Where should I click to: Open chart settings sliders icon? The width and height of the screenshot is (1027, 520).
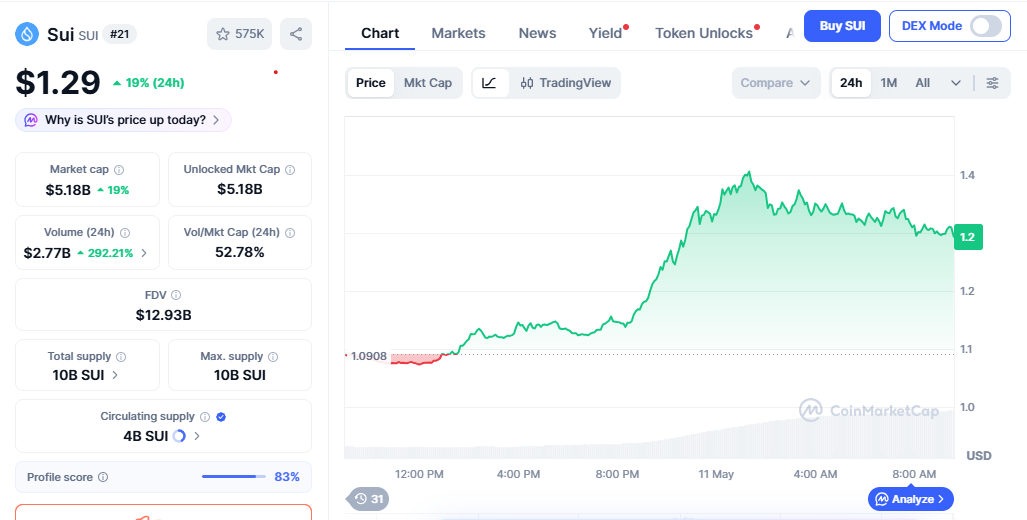(x=992, y=83)
